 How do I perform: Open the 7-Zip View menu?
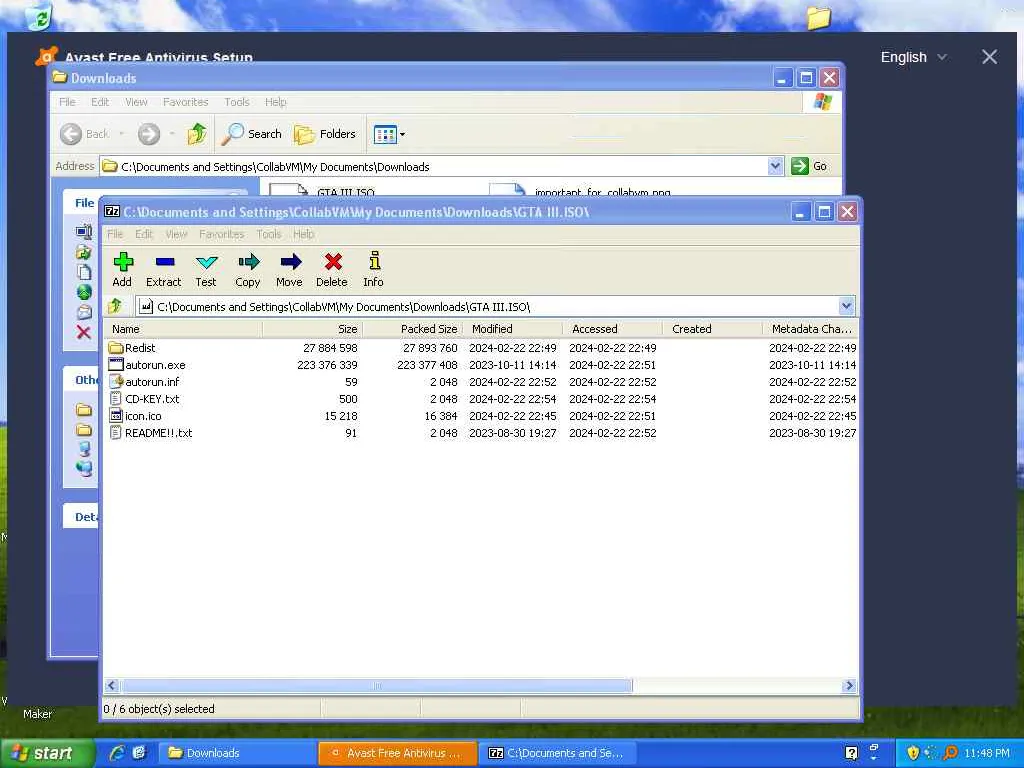[176, 234]
